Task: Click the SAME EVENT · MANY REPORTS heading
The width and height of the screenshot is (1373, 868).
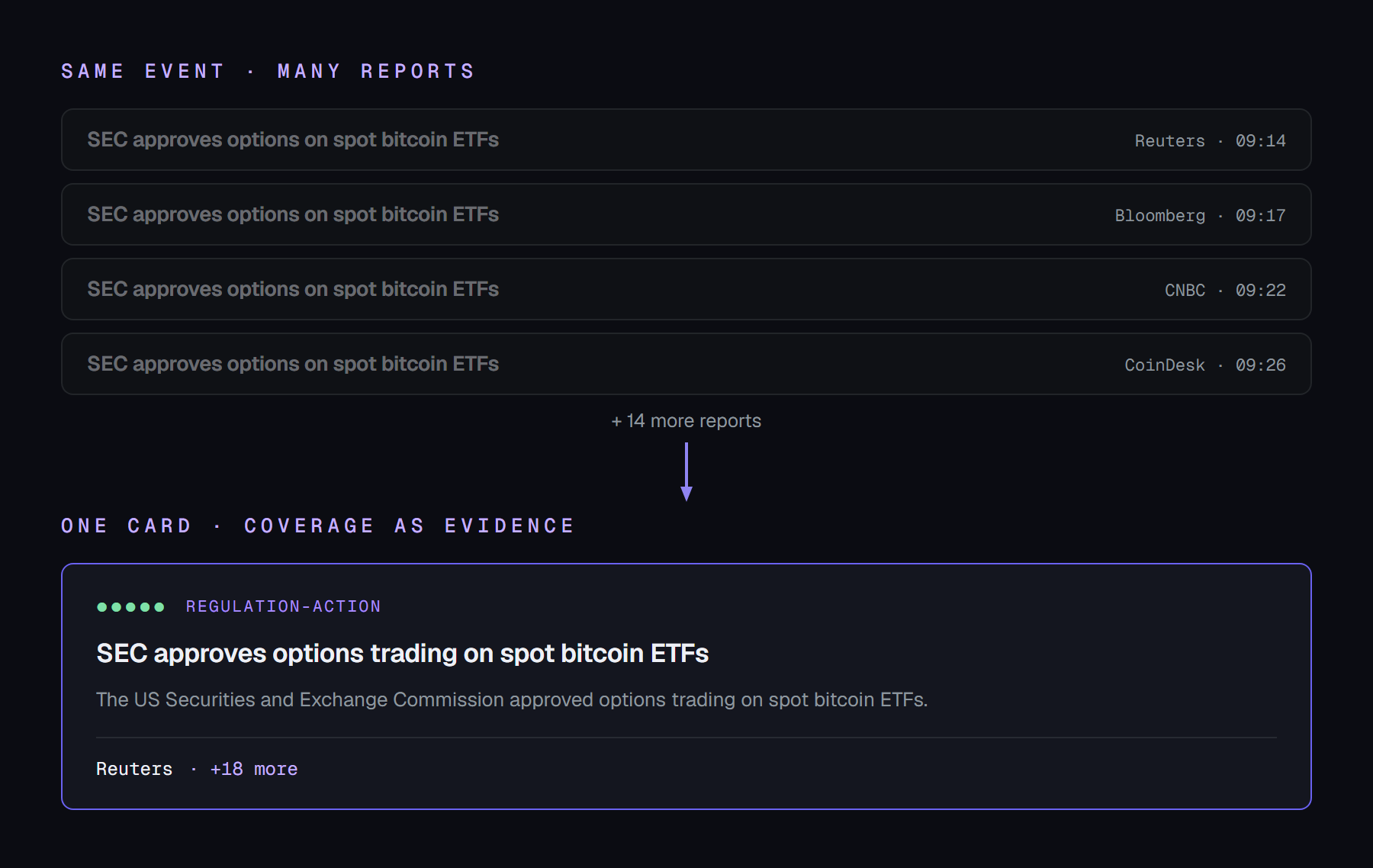Action: tap(268, 72)
